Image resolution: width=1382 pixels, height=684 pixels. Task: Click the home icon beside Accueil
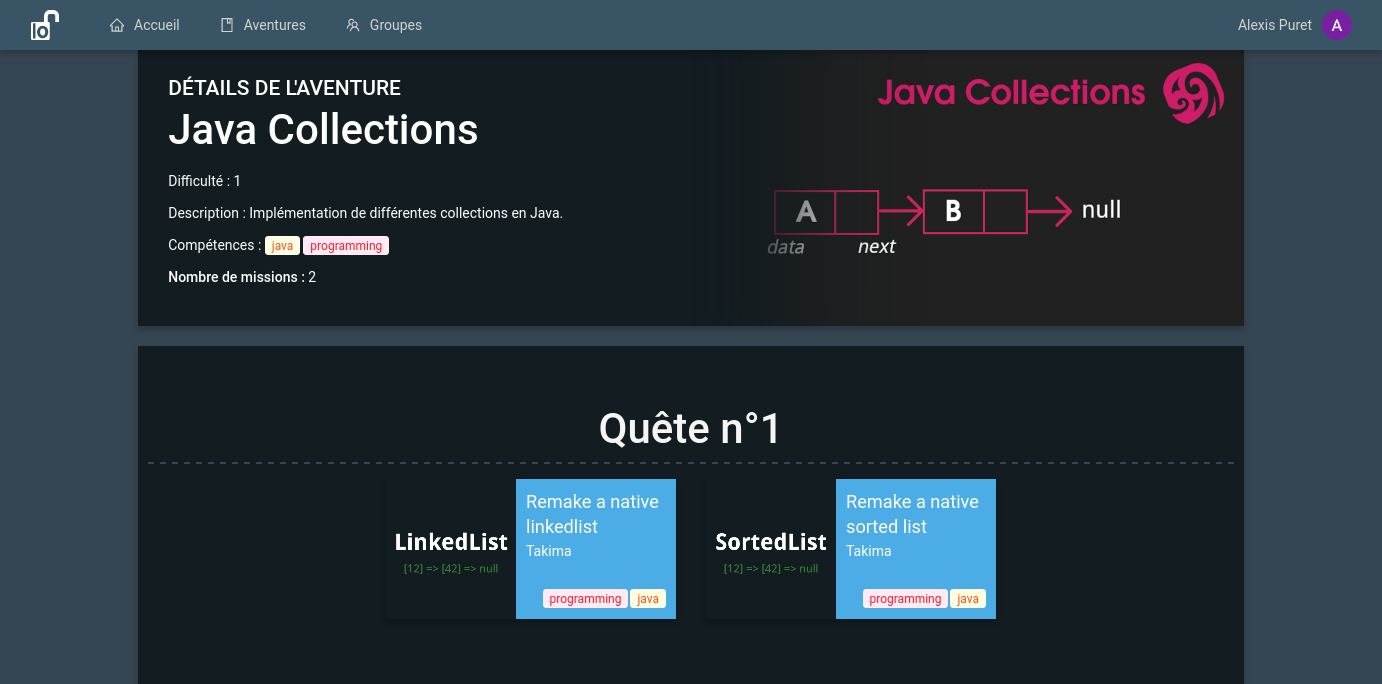[117, 25]
